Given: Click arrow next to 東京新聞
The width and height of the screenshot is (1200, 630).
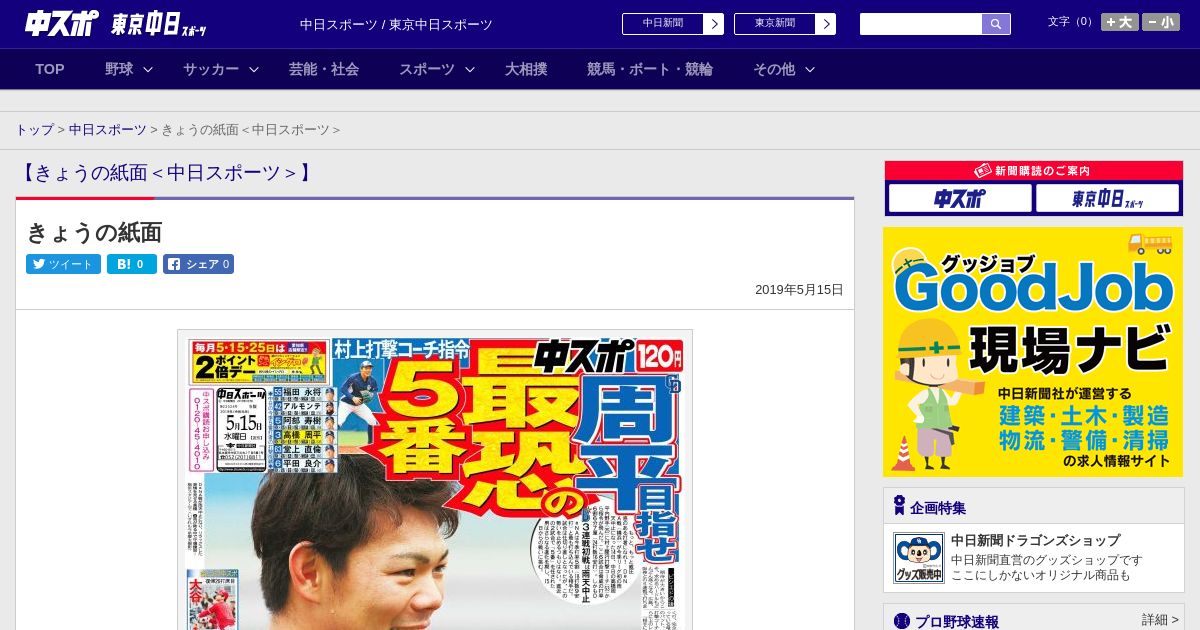Looking at the screenshot, I should click(826, 24).
